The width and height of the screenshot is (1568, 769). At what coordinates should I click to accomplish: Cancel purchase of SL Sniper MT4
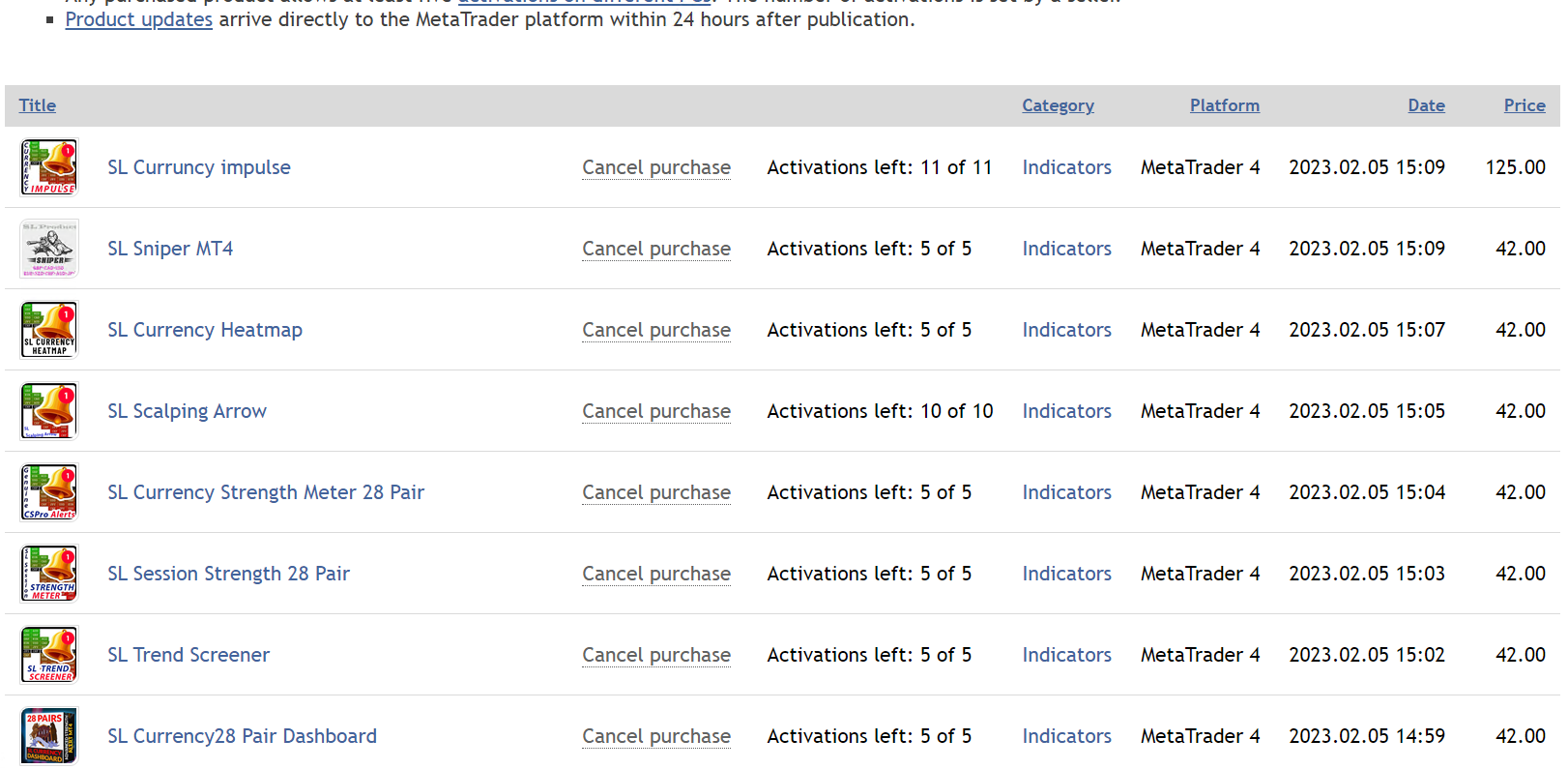[656, 249]
